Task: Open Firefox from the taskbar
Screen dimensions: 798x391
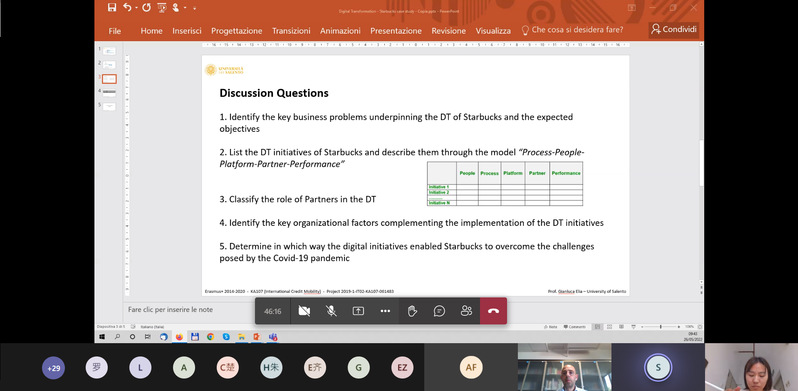Action: click(179, 337)
